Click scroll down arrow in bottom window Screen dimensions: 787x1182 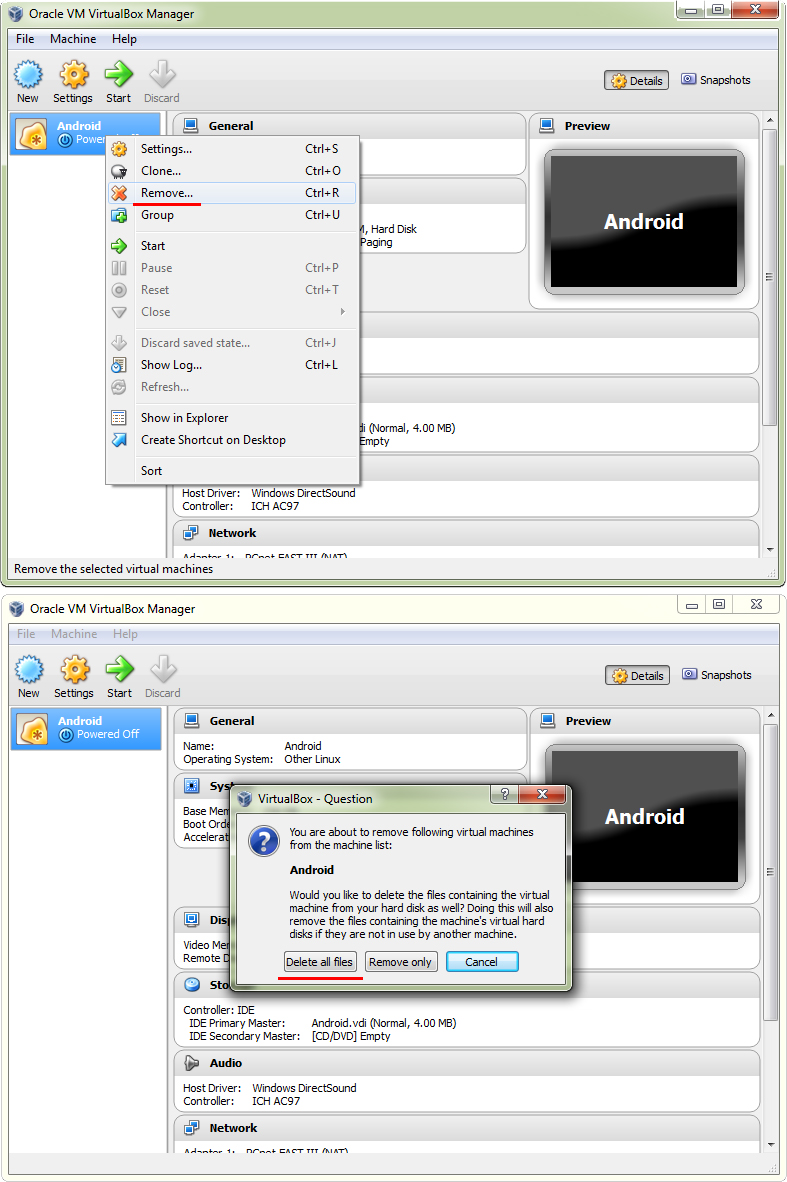coord(770,1144)
